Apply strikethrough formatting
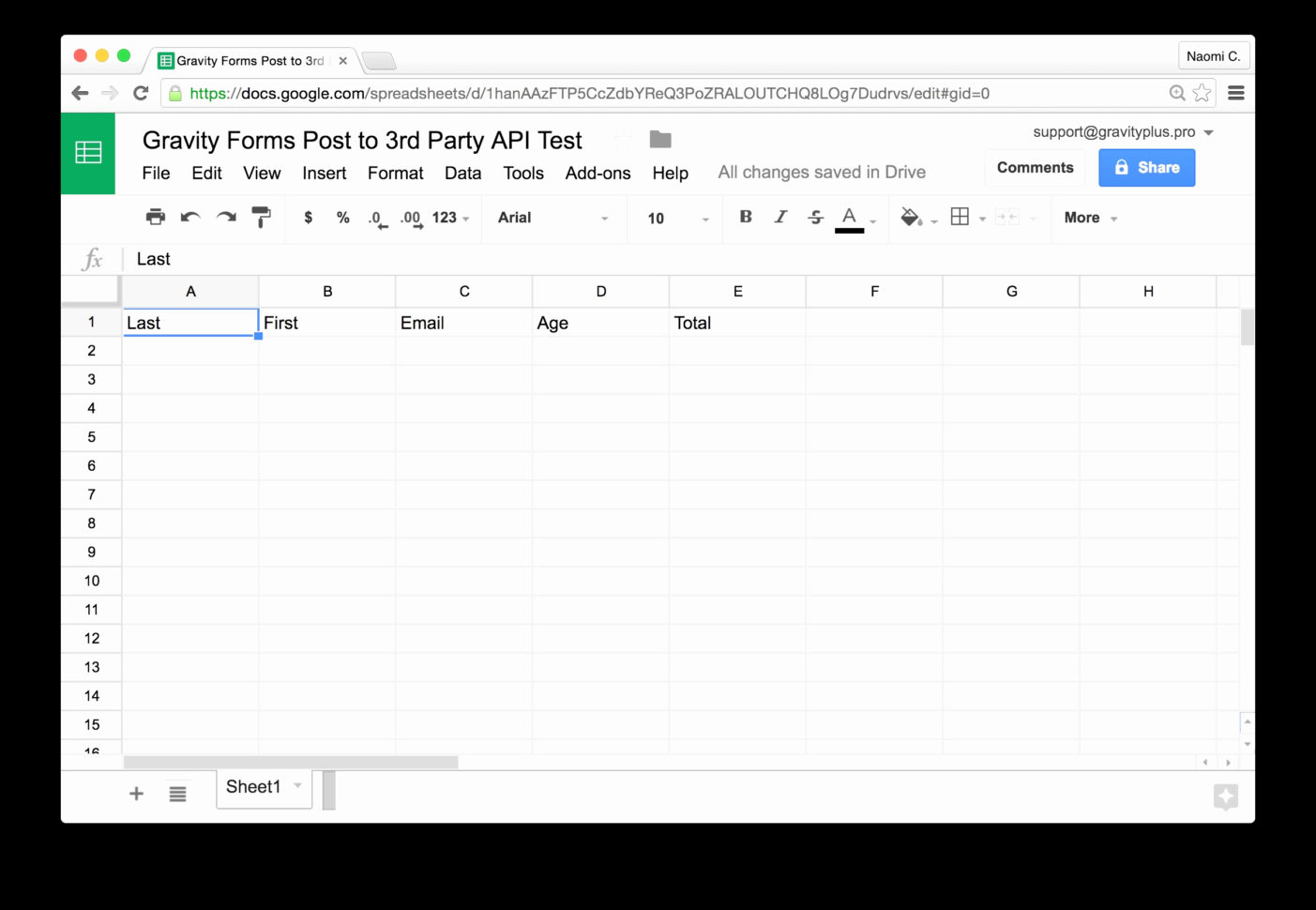This screenshot has height=910, width=1316. [814, 217]
